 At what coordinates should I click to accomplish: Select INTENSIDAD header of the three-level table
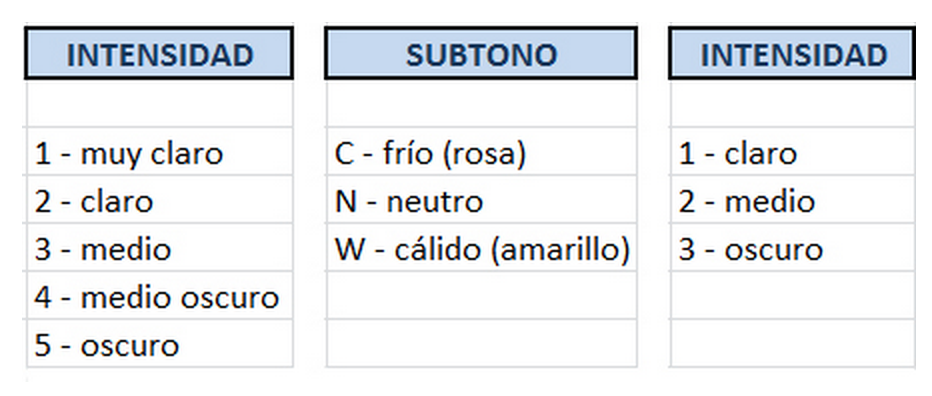792,53
